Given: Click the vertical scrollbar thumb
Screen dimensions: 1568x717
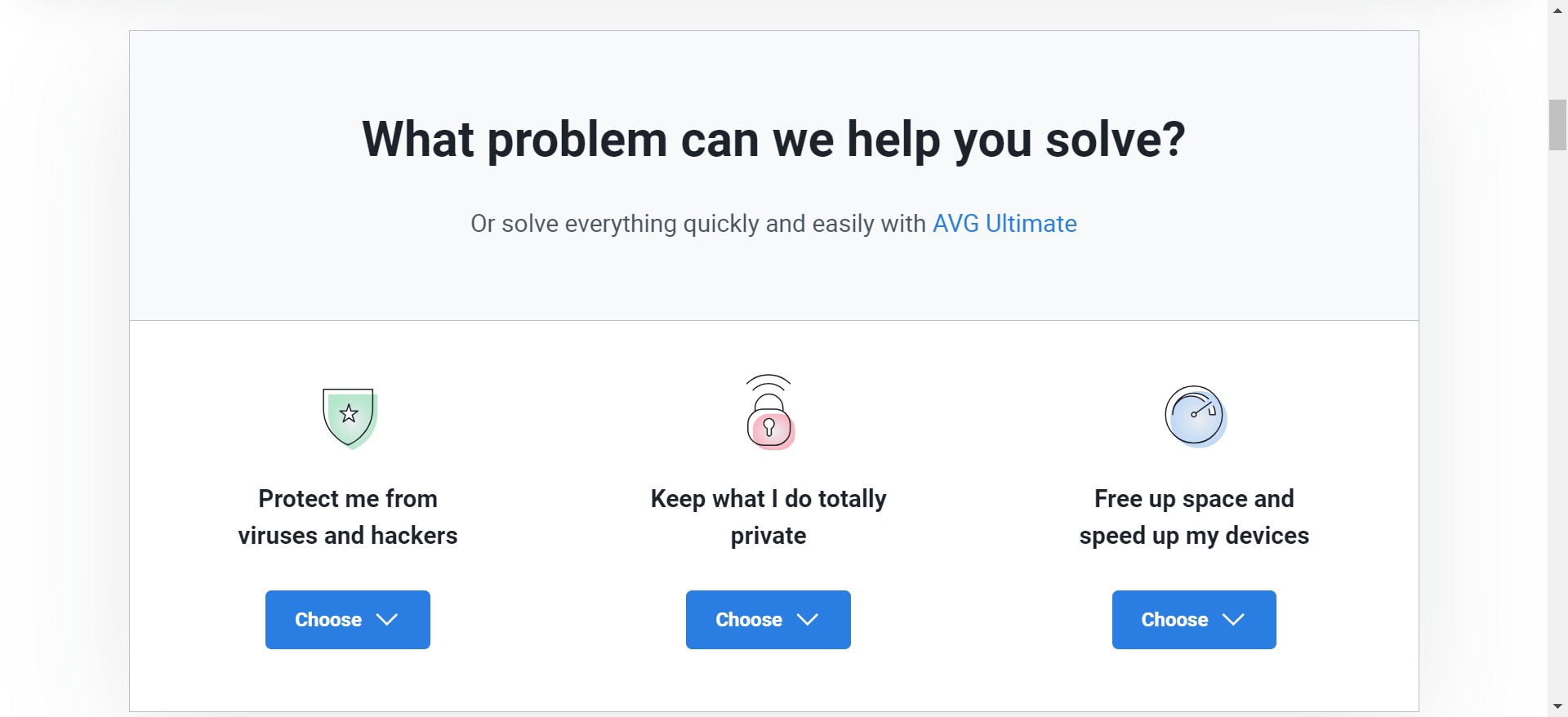Looking at the screenshot, I should [x=1557, y=125].
